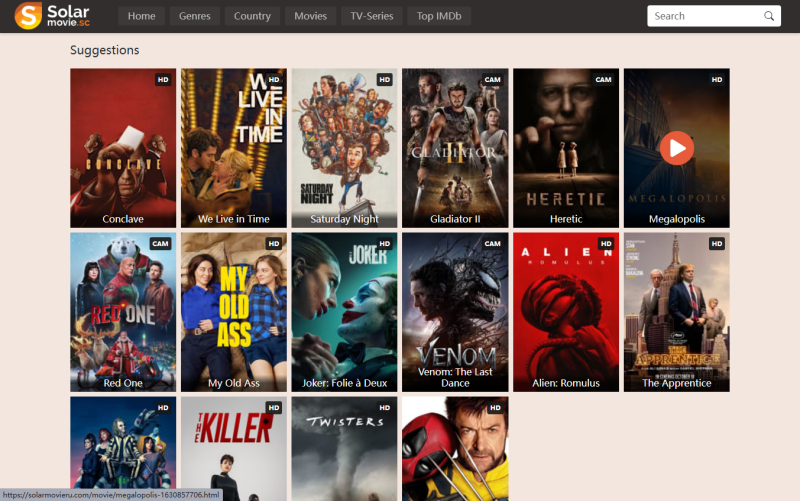This screenshot has width=800, height=501.
Task: Click the HD badge on We Live in Time
Action: click(x=274, y=80)
